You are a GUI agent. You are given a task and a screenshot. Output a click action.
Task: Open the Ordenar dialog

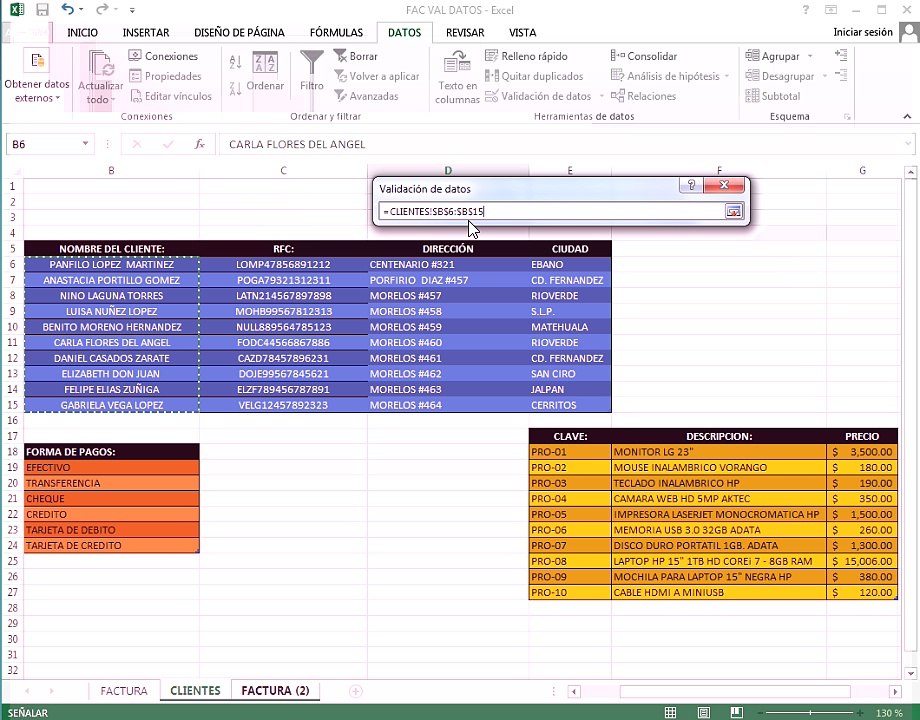265,72
